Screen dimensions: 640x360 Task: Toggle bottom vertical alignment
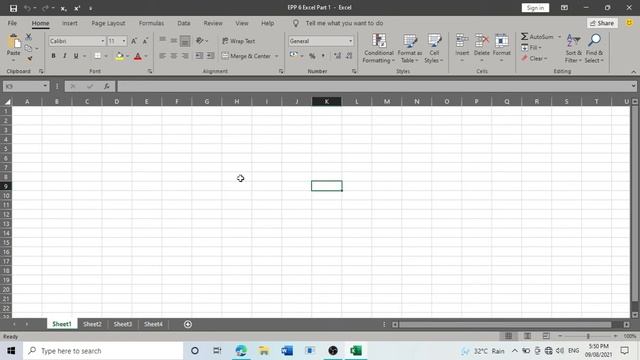coord(185,41)
